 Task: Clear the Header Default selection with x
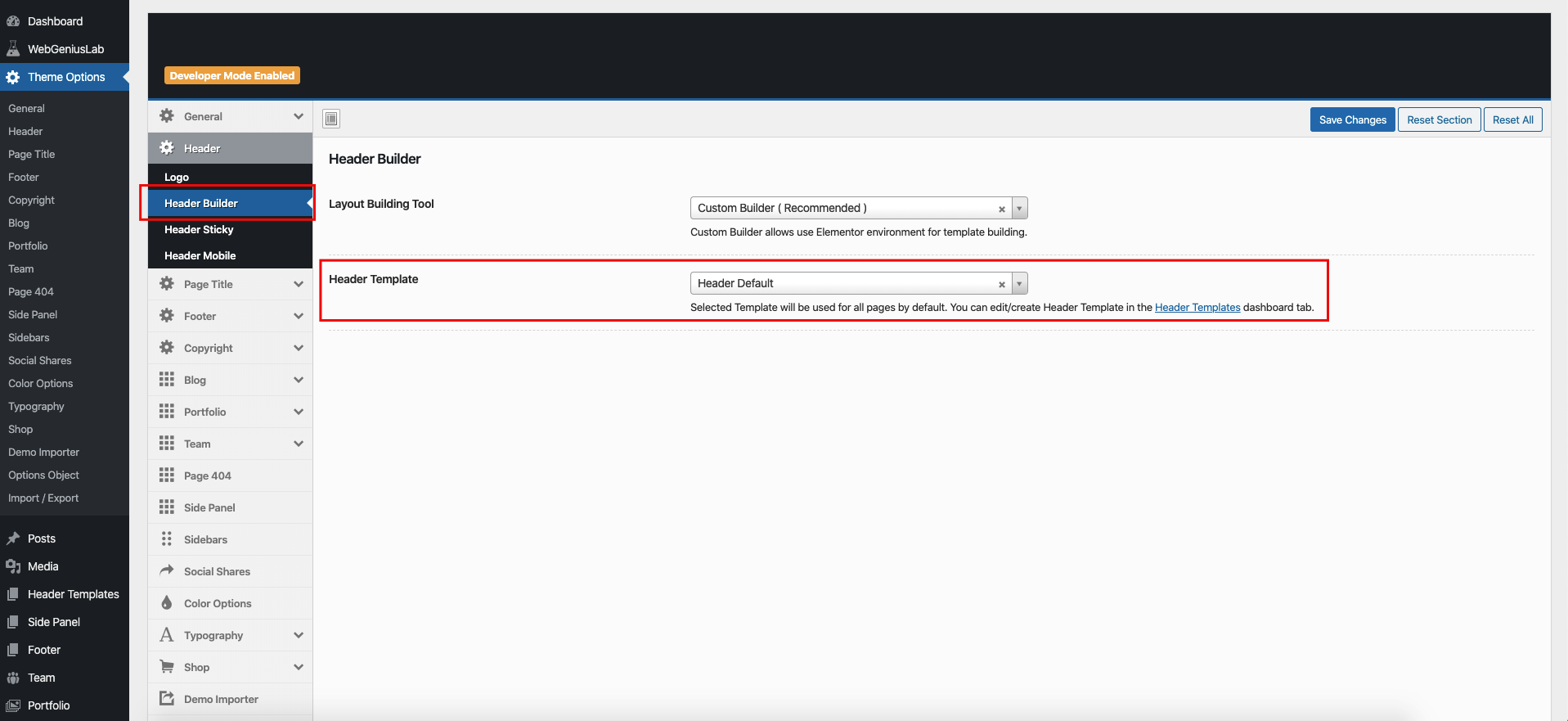pyautogui.click(x=1002, y=285)
